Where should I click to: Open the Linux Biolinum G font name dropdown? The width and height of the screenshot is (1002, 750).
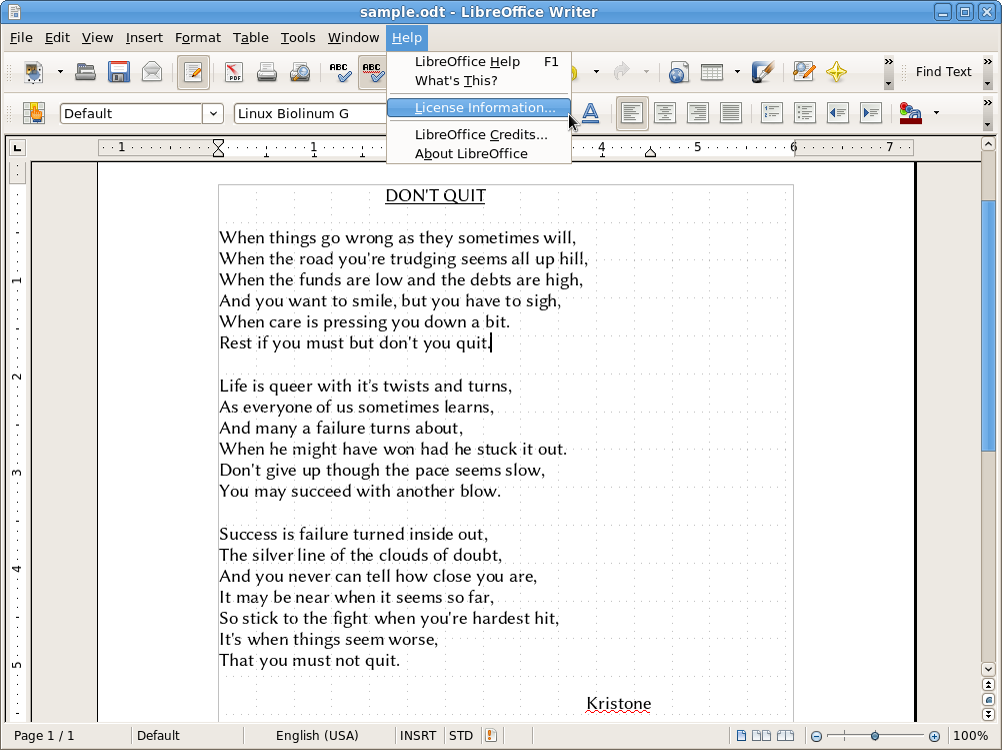point(308,113)
